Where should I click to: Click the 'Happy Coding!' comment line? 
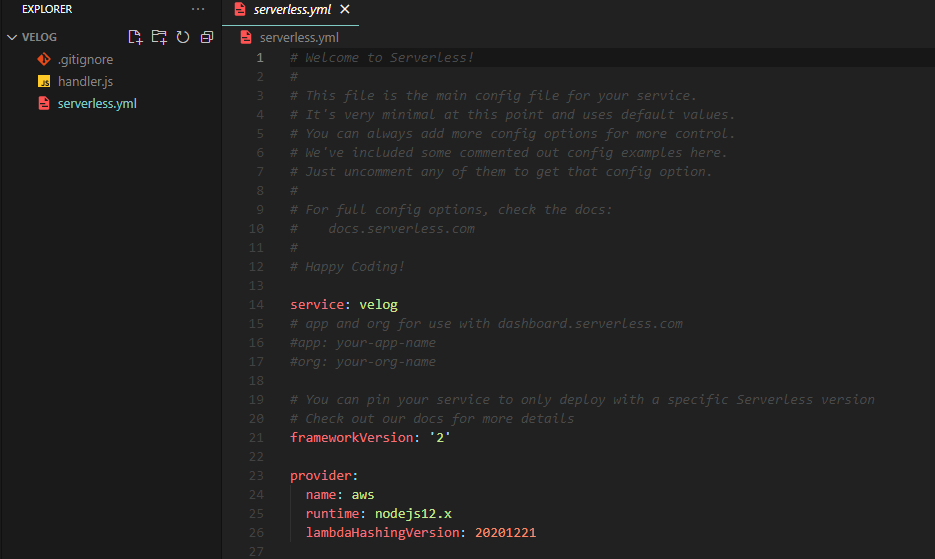click(348, 267)
